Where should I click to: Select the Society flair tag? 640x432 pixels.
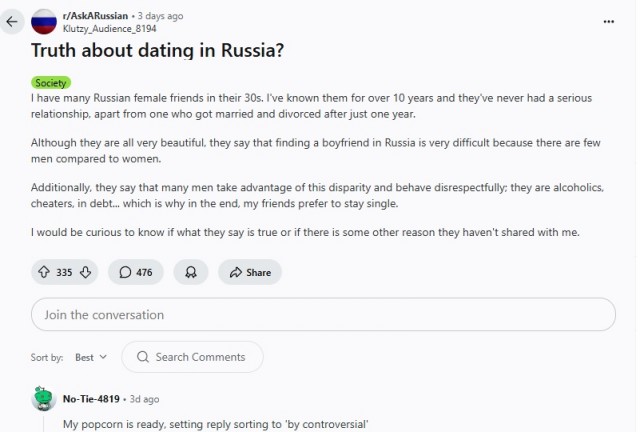(x=50, y=83)
